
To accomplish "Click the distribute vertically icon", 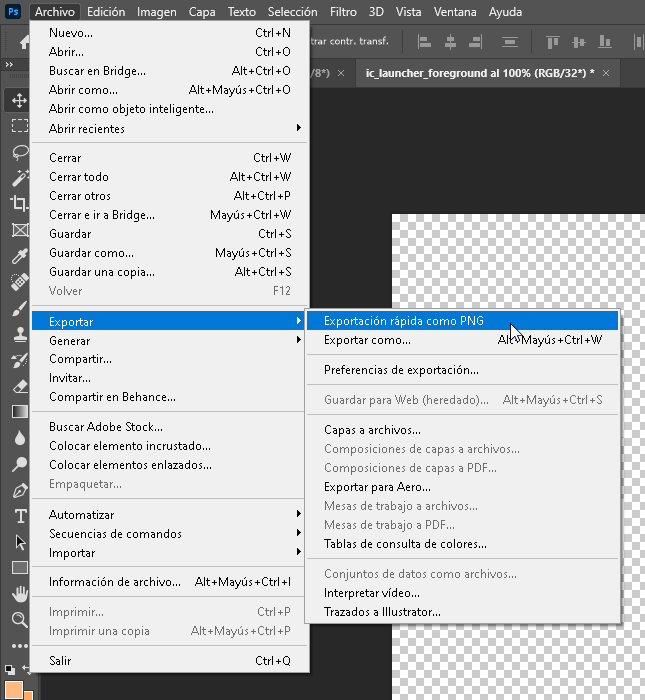I will 509,42.
